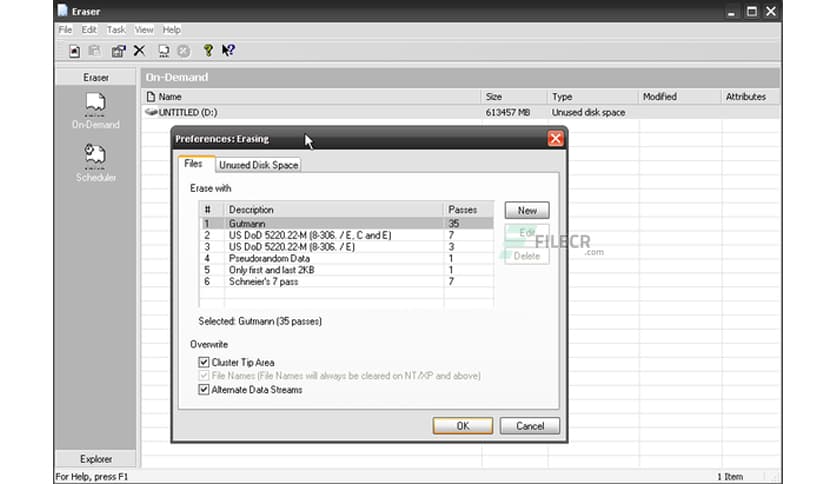Viewport: 836px width, 484px height.
Task: Open the Scheduler sidebar view
Action: pos(95,163)
